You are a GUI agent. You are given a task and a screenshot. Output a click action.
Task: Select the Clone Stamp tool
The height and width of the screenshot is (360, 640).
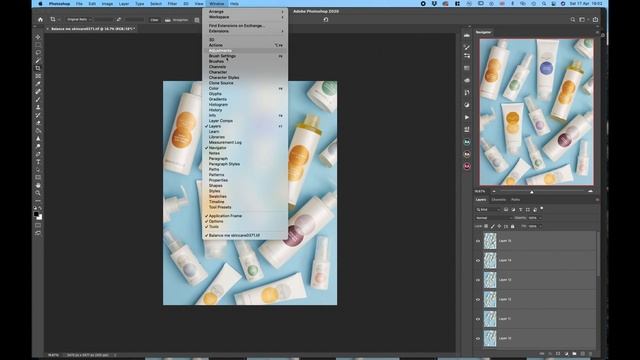point(38,107)
